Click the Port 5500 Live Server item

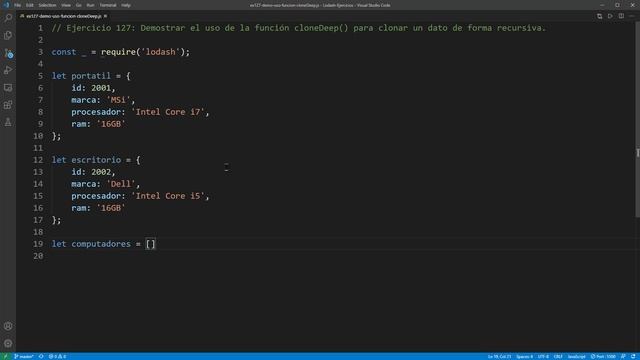click(603, 356)
